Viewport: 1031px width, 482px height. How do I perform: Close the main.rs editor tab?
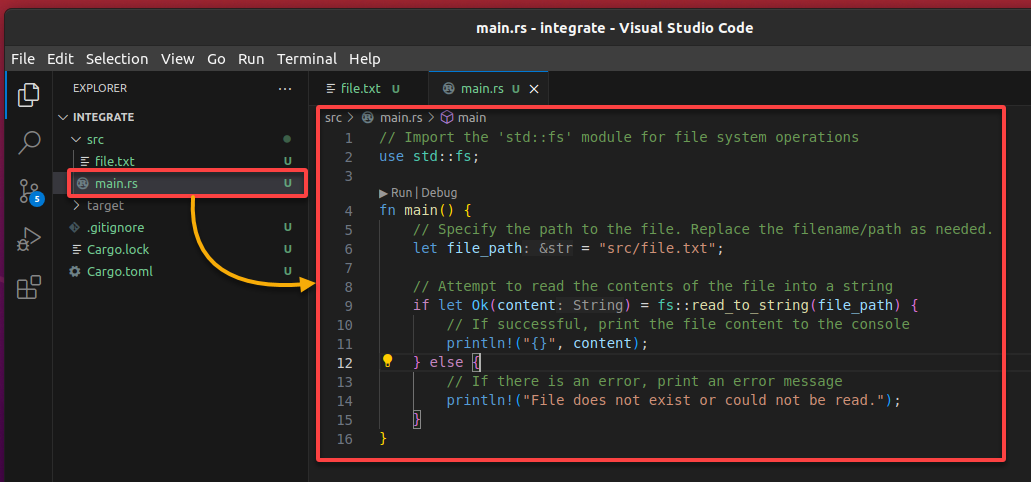(534, 89)
